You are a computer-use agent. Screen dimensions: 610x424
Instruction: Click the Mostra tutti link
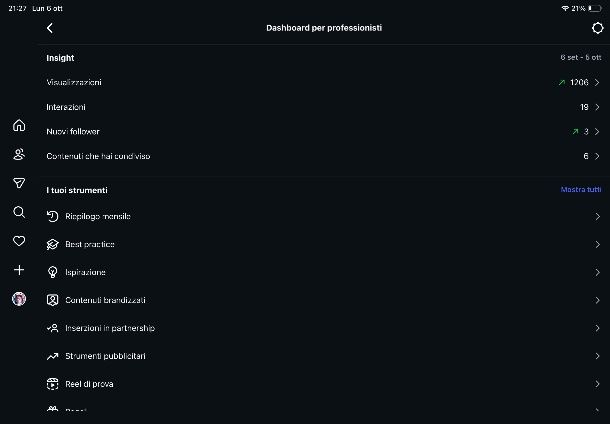580,190
